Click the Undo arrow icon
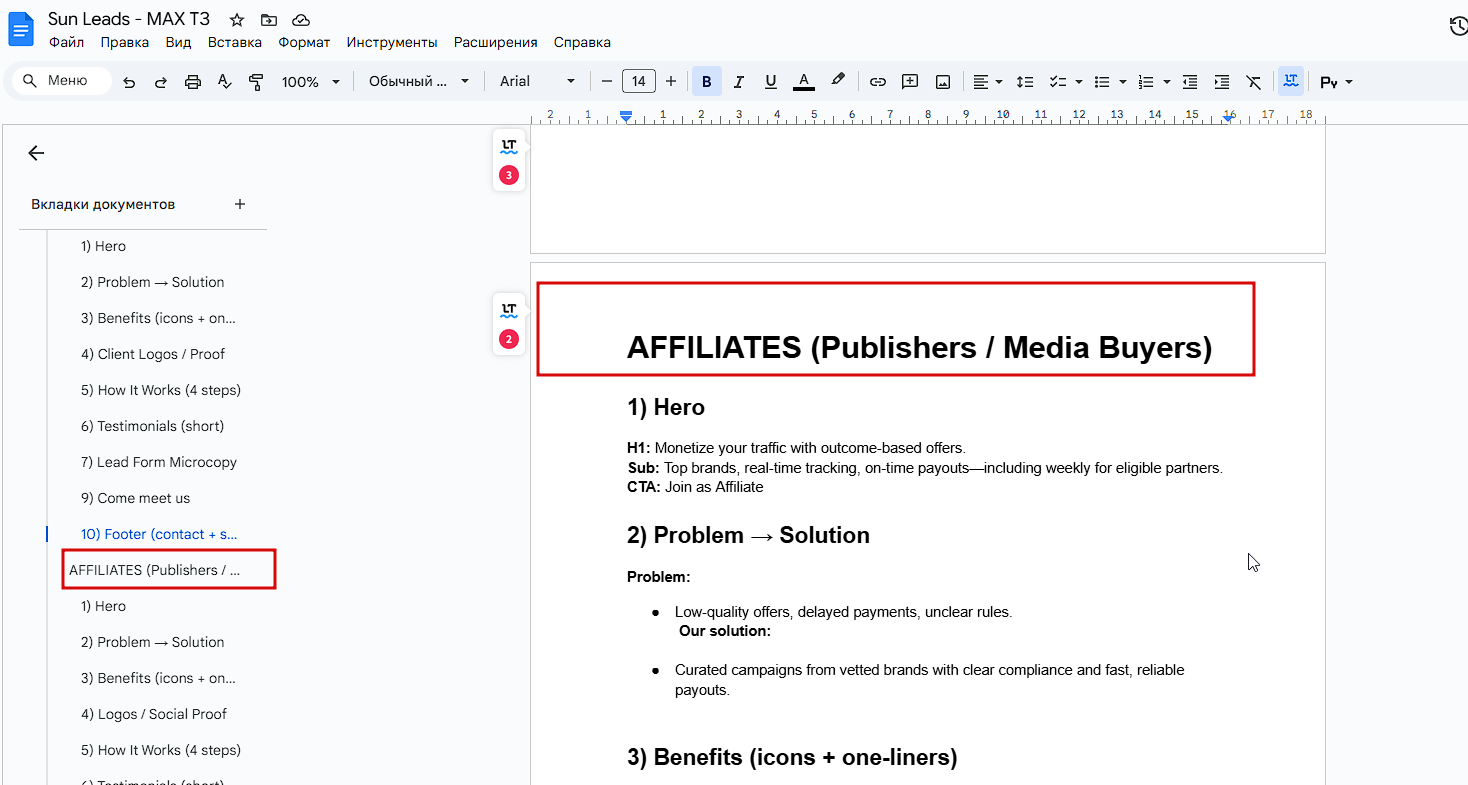The image size is (1468, 785). coord(129,82)
